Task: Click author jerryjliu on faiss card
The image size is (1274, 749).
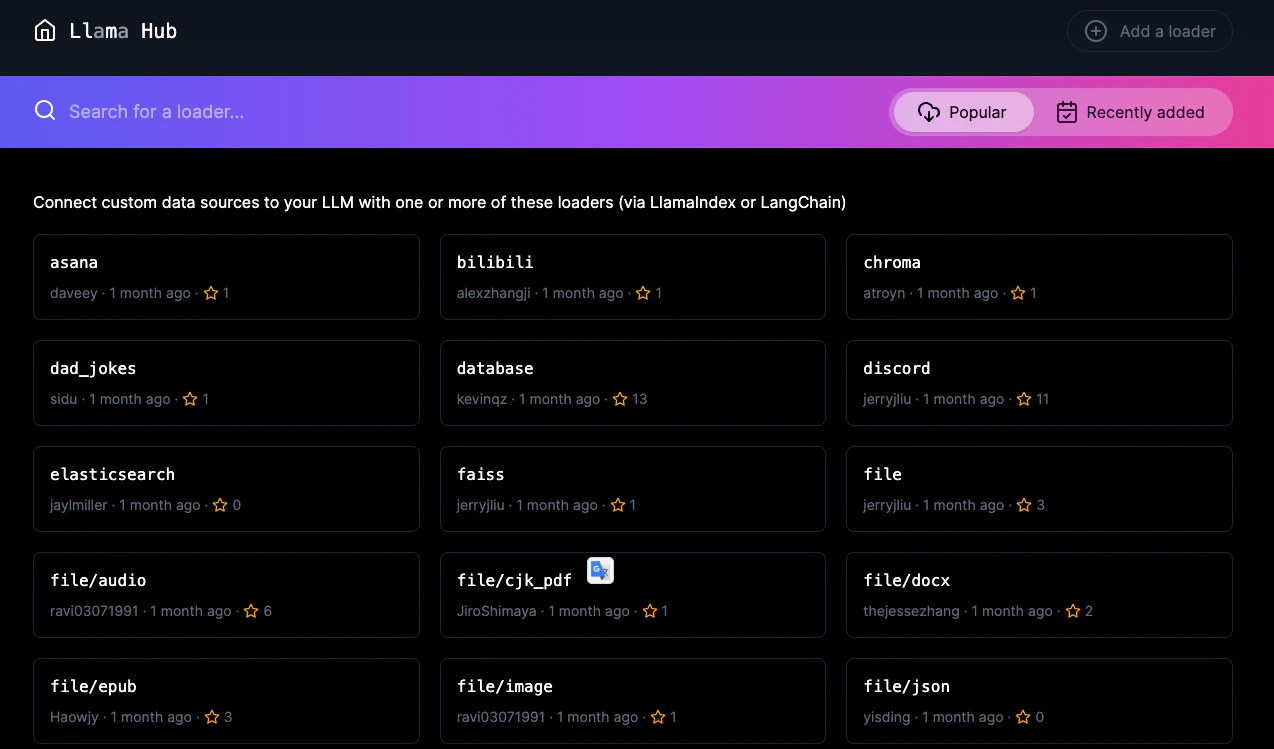Action: coord(481,505)
